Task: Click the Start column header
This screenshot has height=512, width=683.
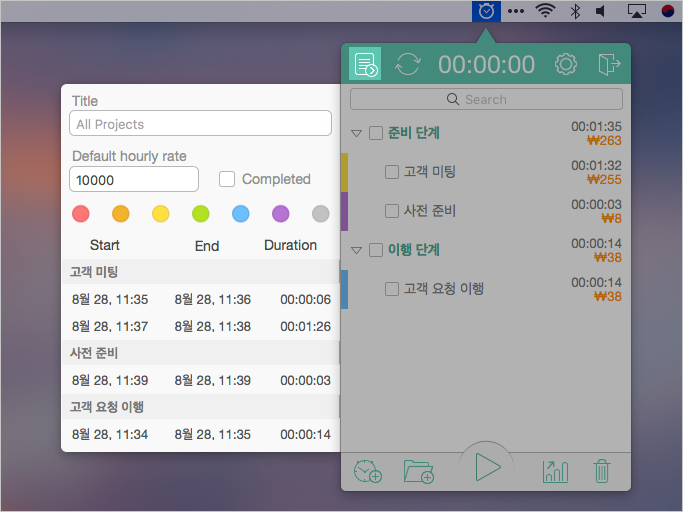Action: (105, 245)
